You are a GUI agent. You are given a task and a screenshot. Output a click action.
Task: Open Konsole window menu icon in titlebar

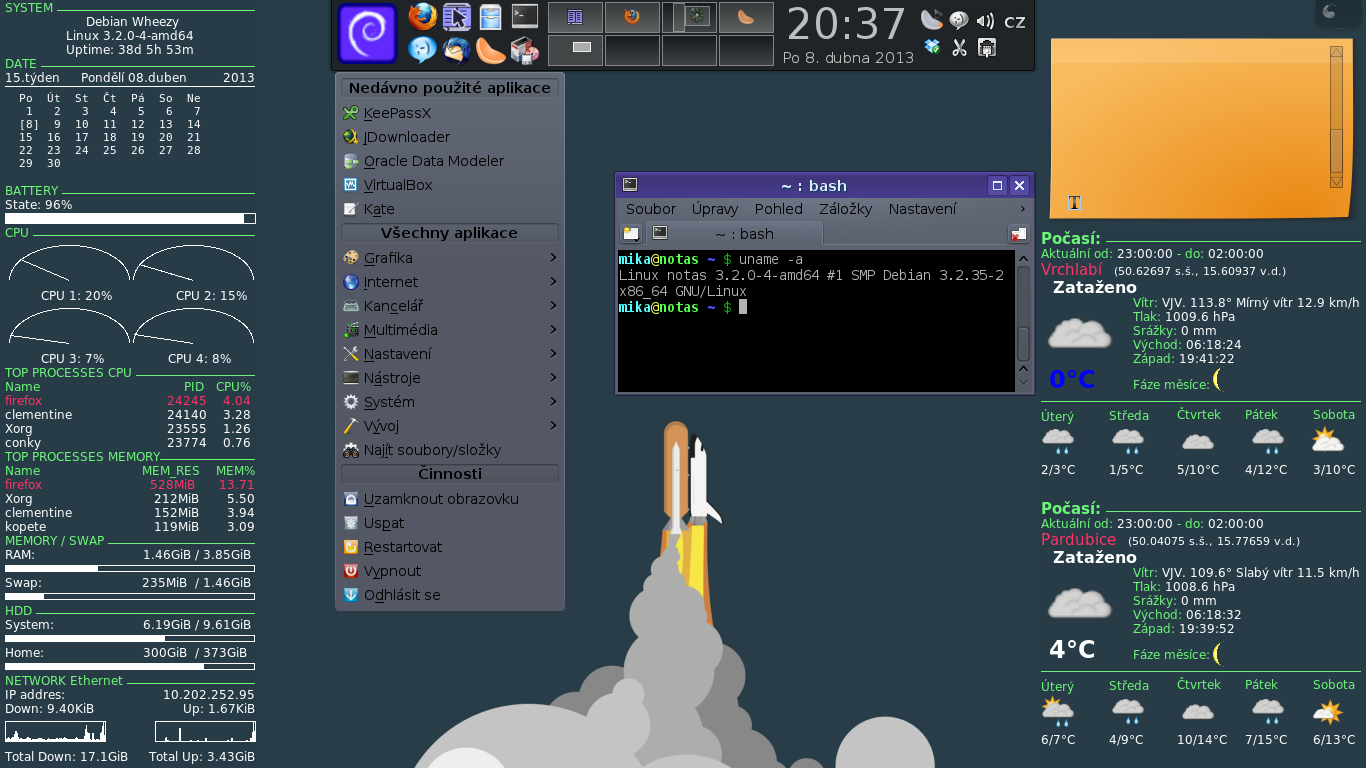coord(630,185)
